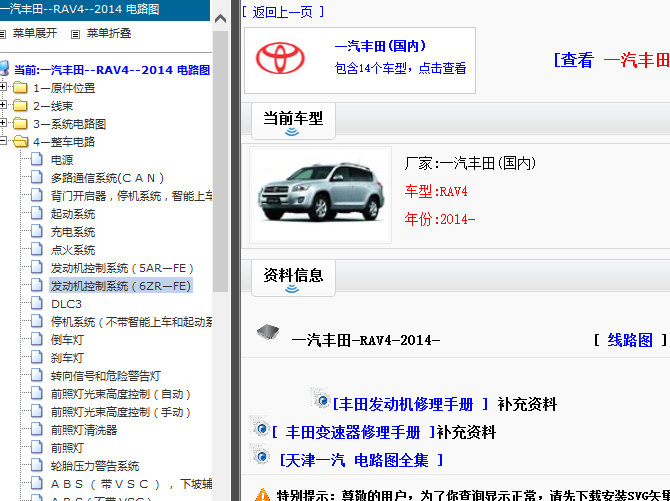This screenshot has width=670, height=501.
Task: Click document icon beside 刹车灯
Action: tap(37, 357)
